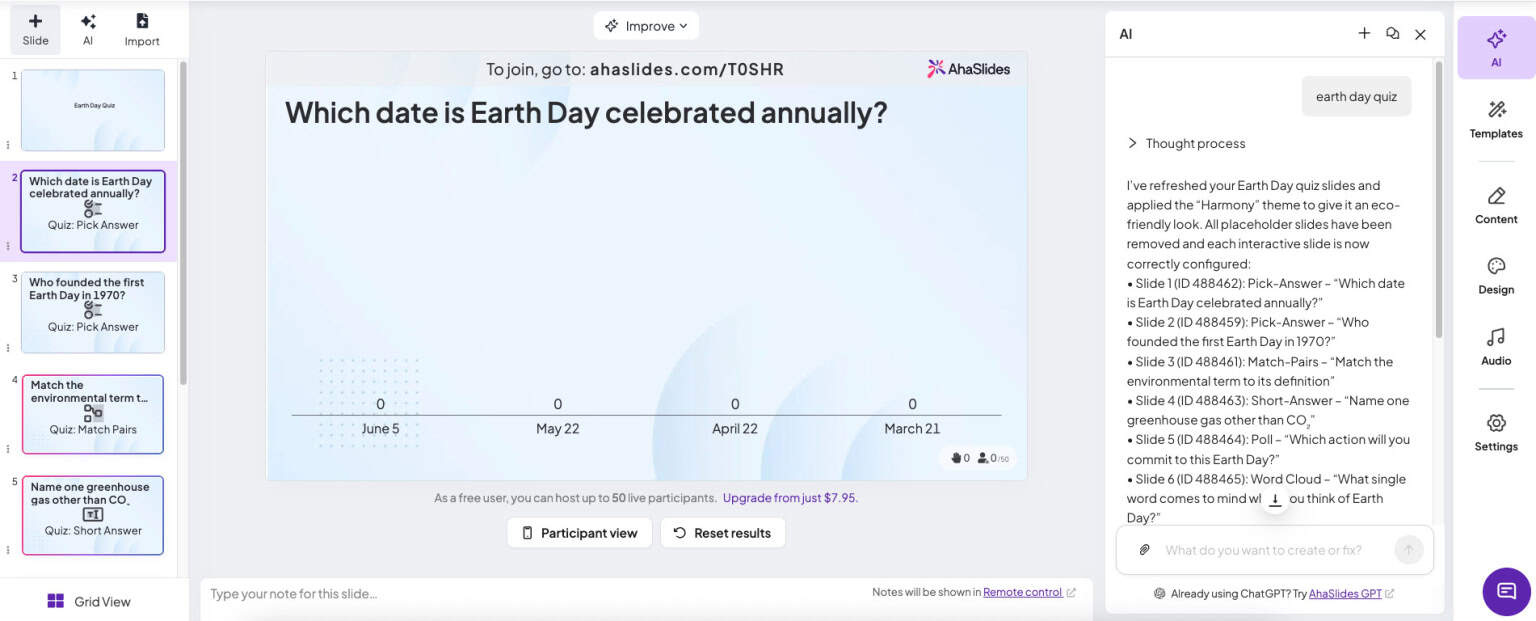Open the Design panel

coord(1495,276)
